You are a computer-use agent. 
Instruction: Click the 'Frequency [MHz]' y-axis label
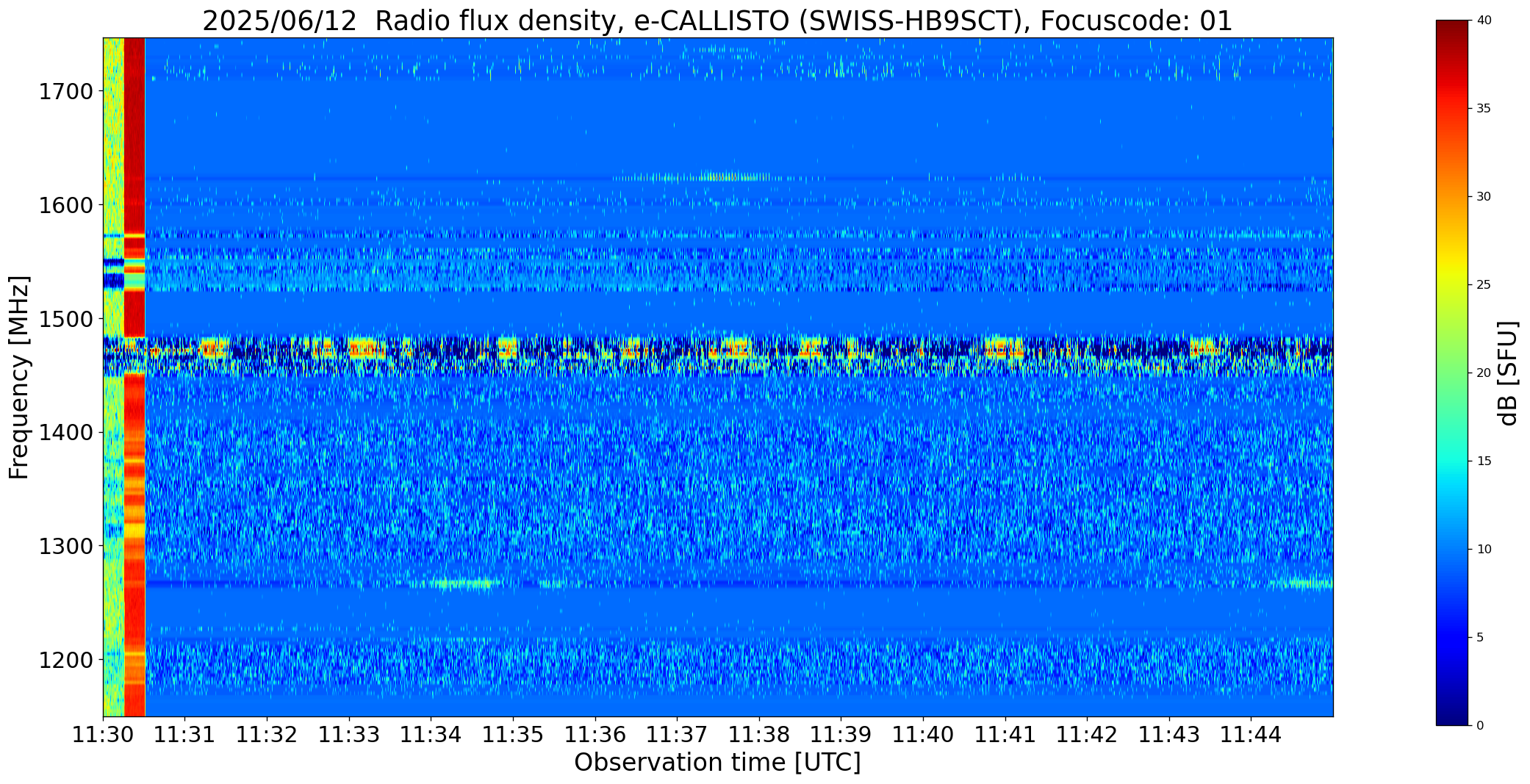(x=19, y=377)
